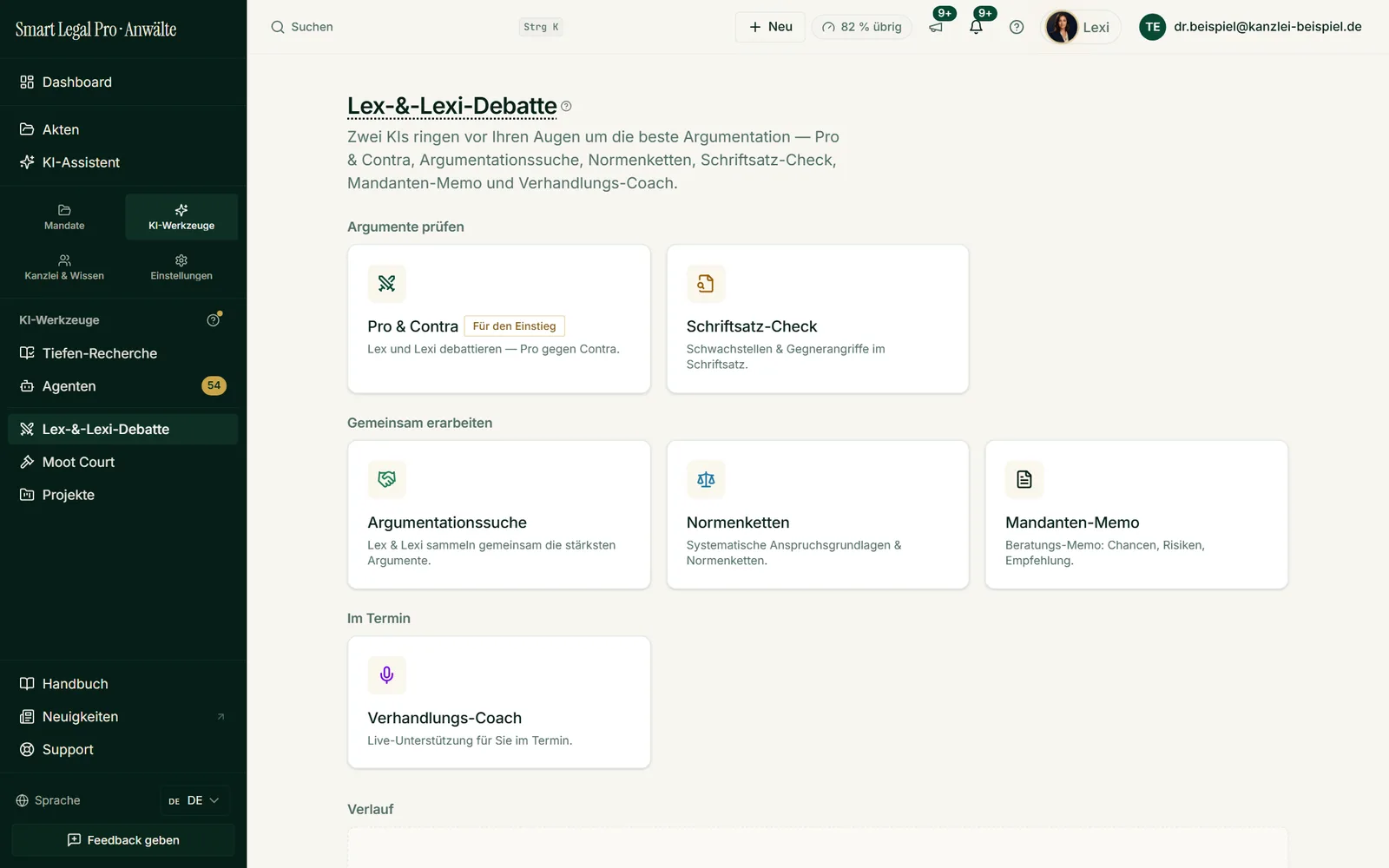
Task: Open the announcements megaphone icon
Action: (x=936, y=27)
